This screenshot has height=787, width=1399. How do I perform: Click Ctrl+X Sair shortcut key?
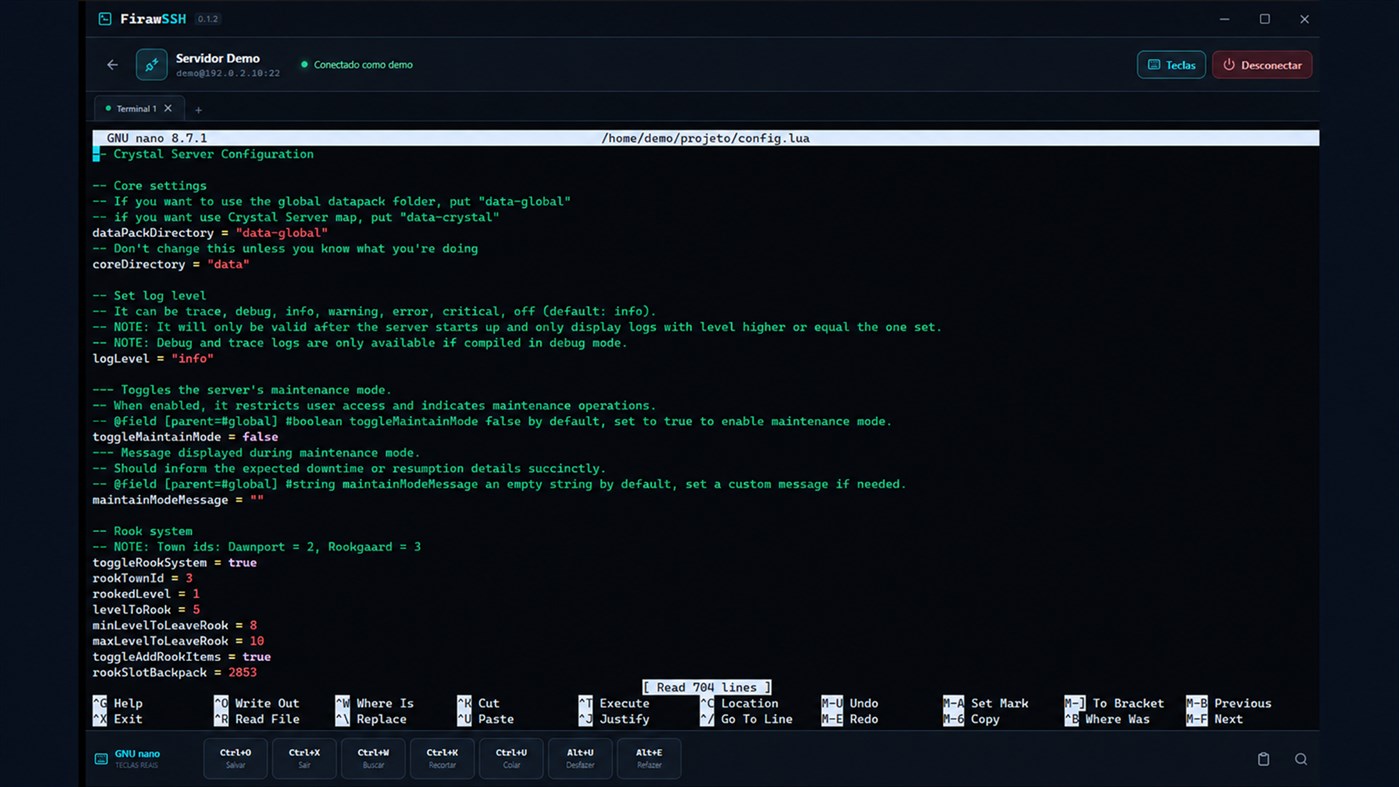[x=304, y=758]
